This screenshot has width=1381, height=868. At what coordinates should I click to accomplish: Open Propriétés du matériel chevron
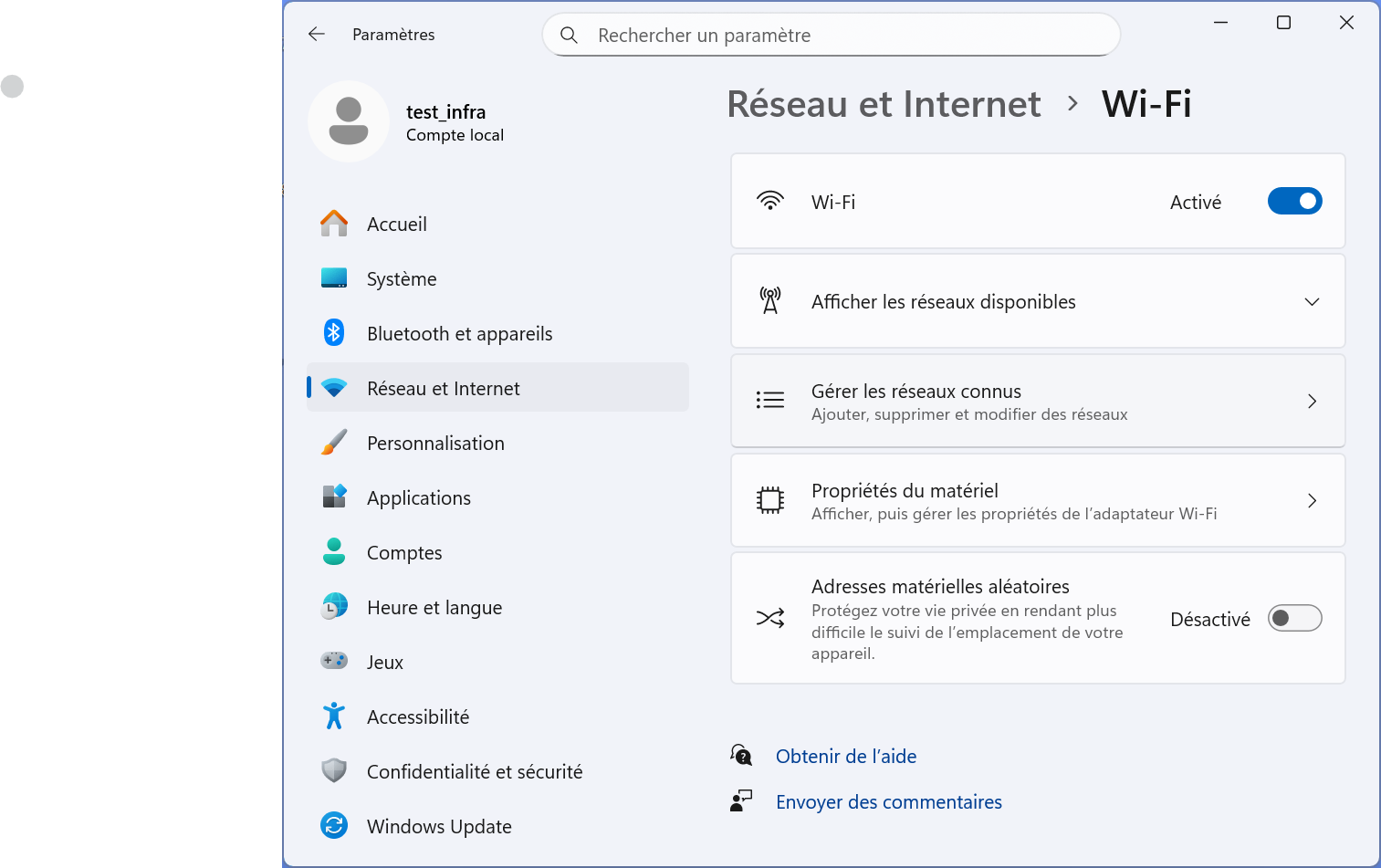click(1312, 500)
